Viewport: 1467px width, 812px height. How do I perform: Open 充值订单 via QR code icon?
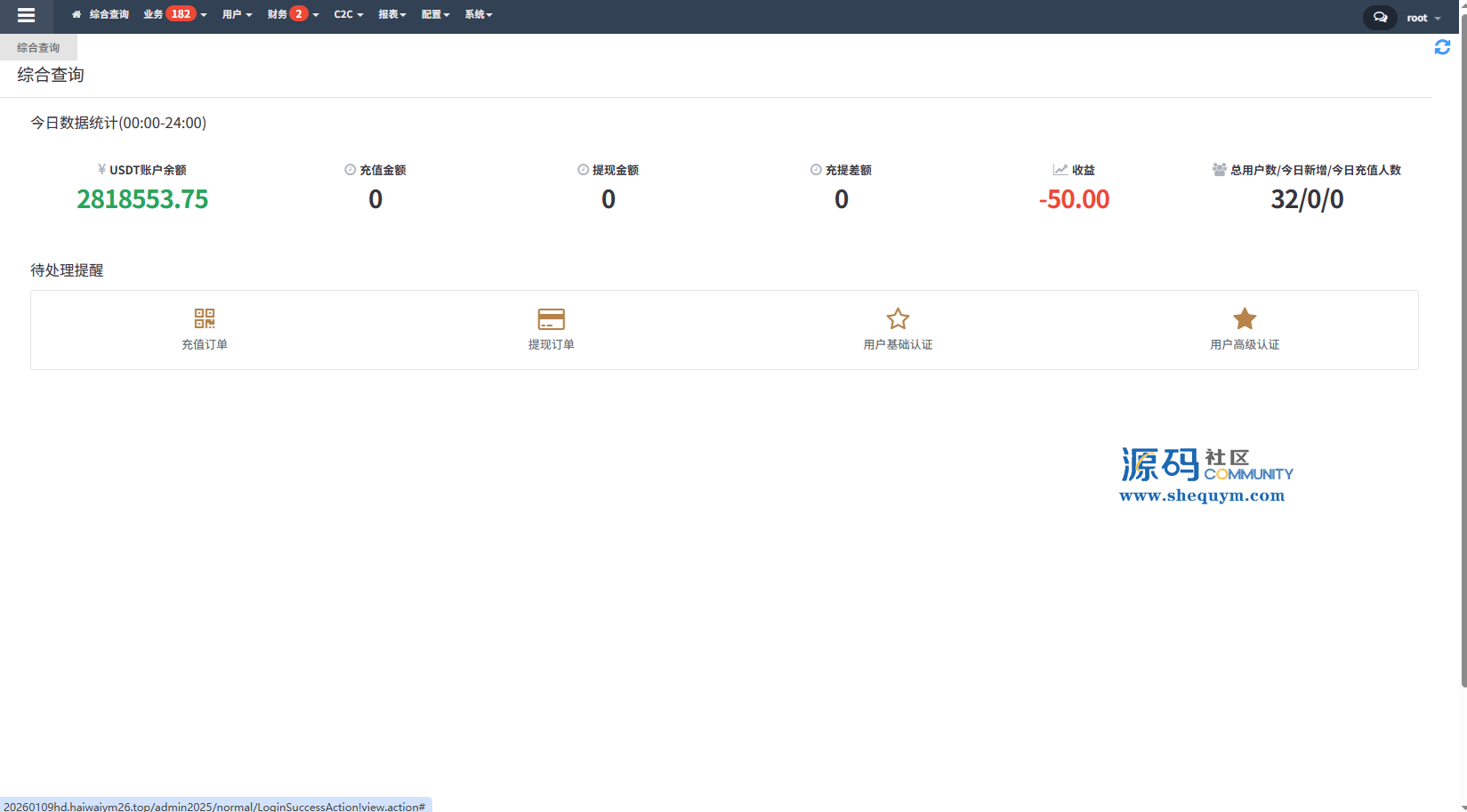(x=205, y=318)
